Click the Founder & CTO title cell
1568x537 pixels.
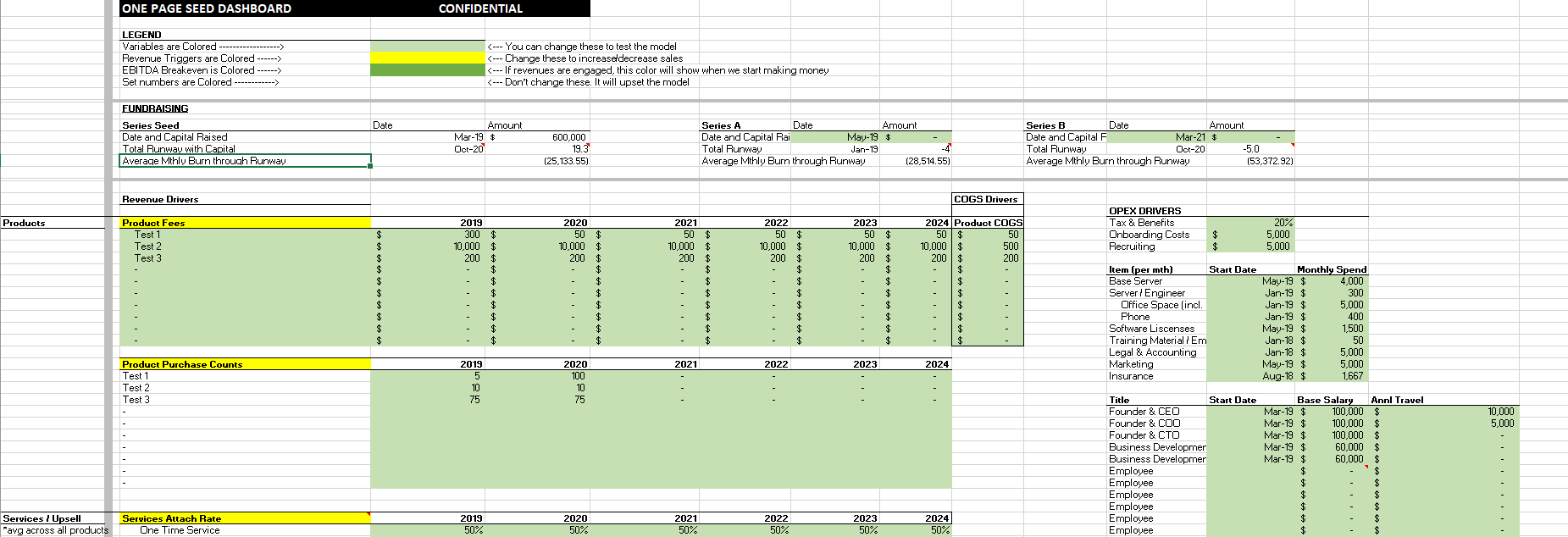(x=1144, y=435)
